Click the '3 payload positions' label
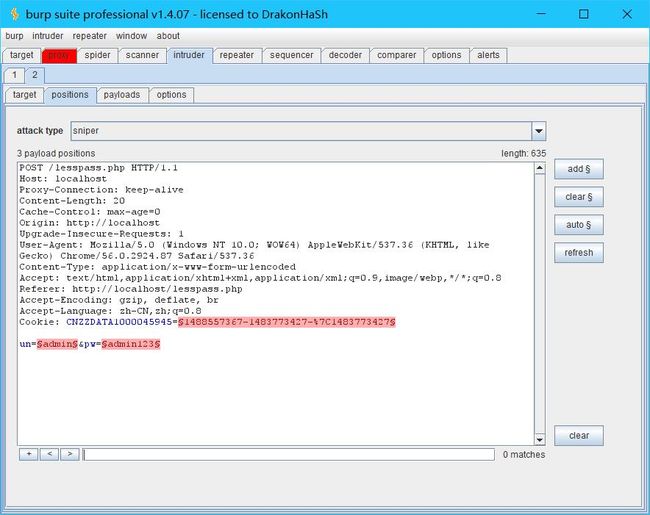This screenshot has width=650, height=515. coord(56,153)
